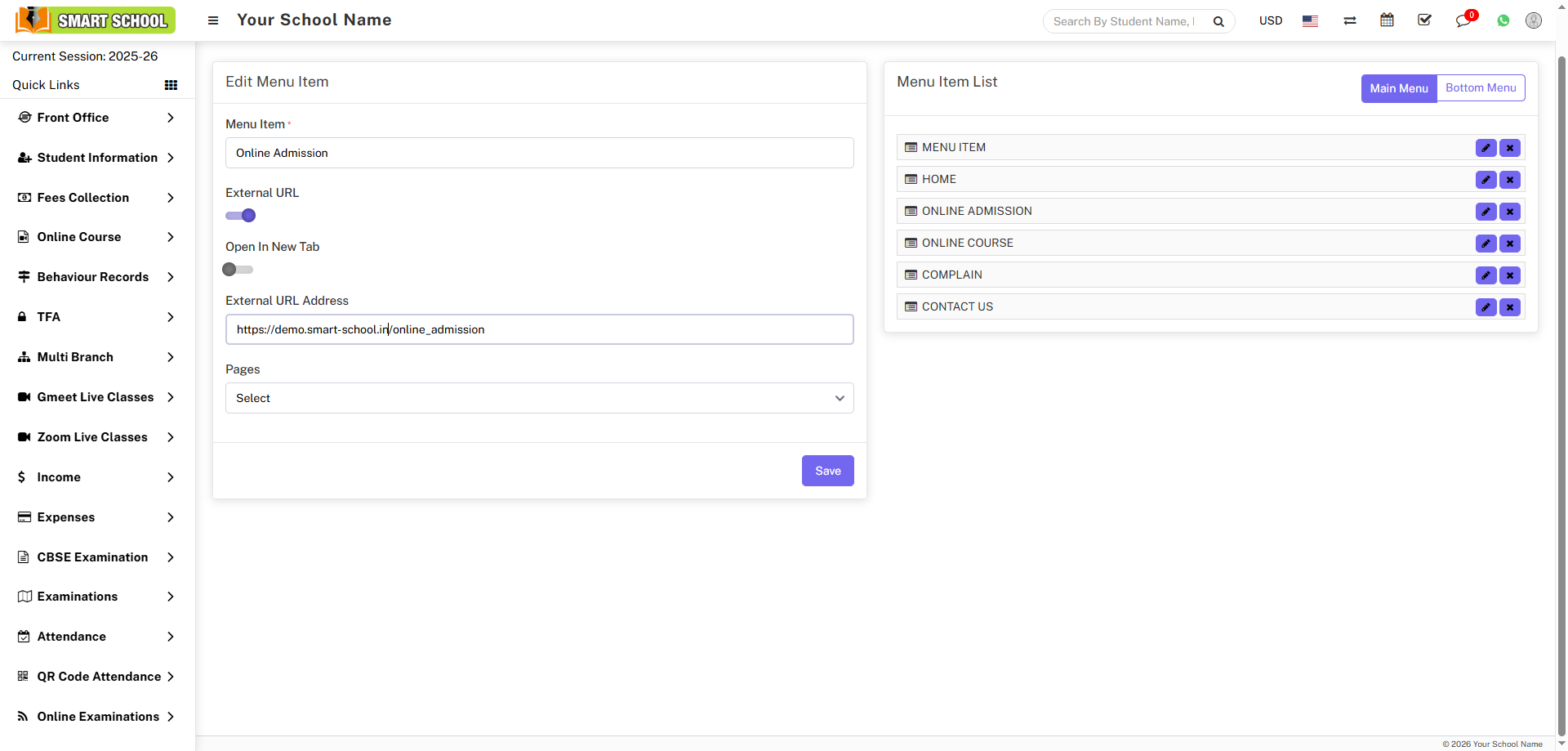Collapse the sidebar using the hamburger button
This screenshot has height=751, width=1568.
coord(212,20)
